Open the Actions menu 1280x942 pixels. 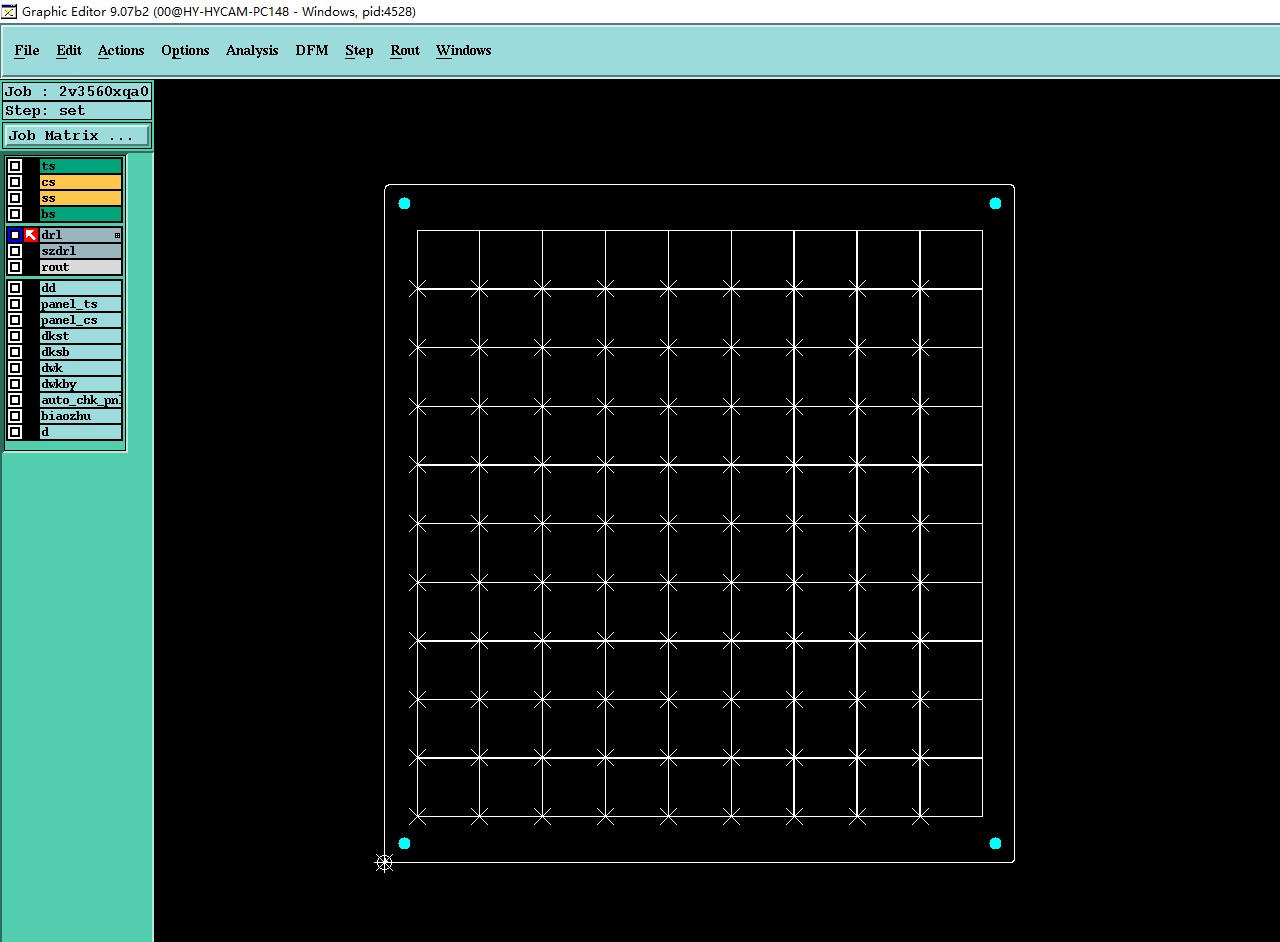pos(121,50)
